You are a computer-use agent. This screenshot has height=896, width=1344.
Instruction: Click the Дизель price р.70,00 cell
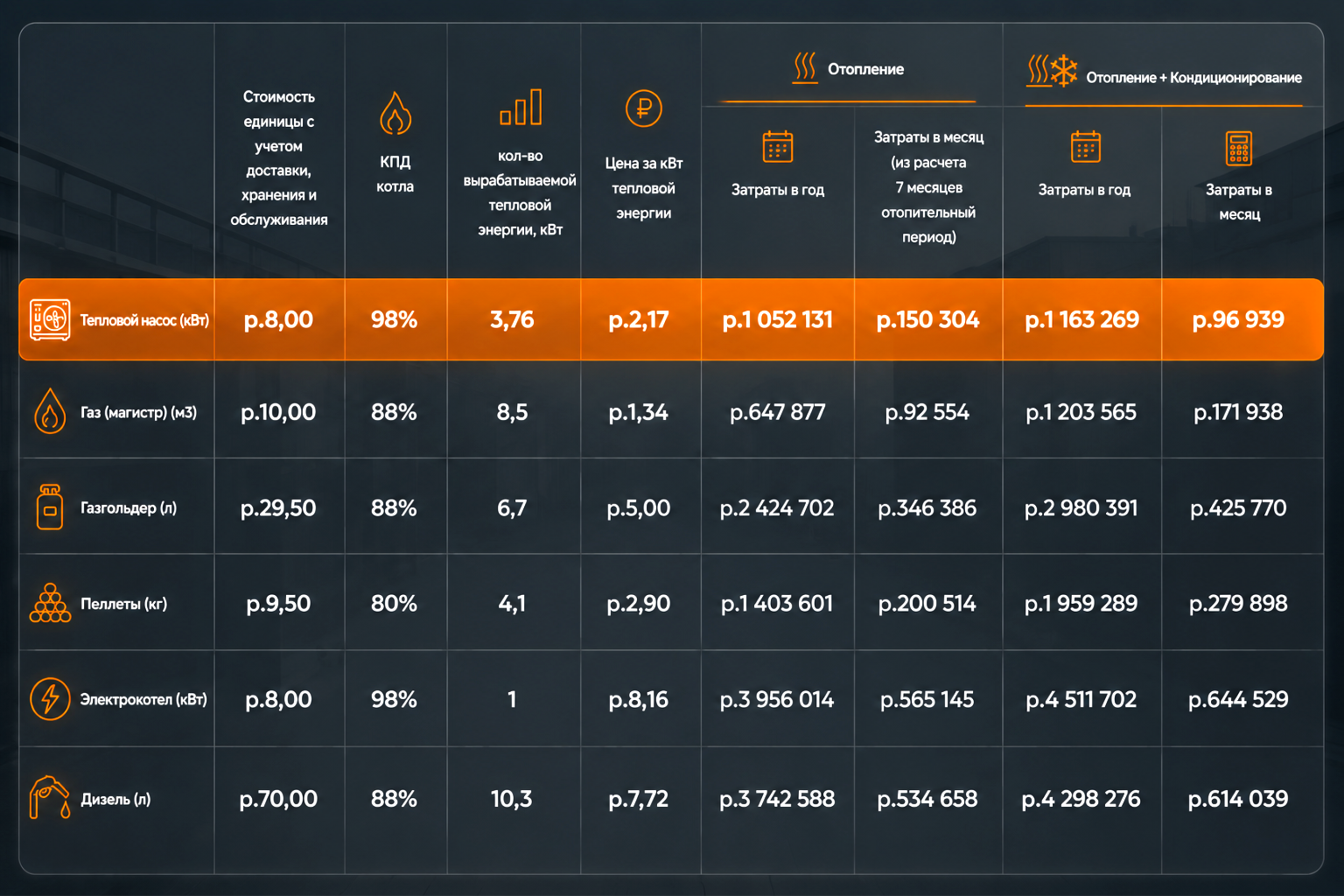click(278, 799)
